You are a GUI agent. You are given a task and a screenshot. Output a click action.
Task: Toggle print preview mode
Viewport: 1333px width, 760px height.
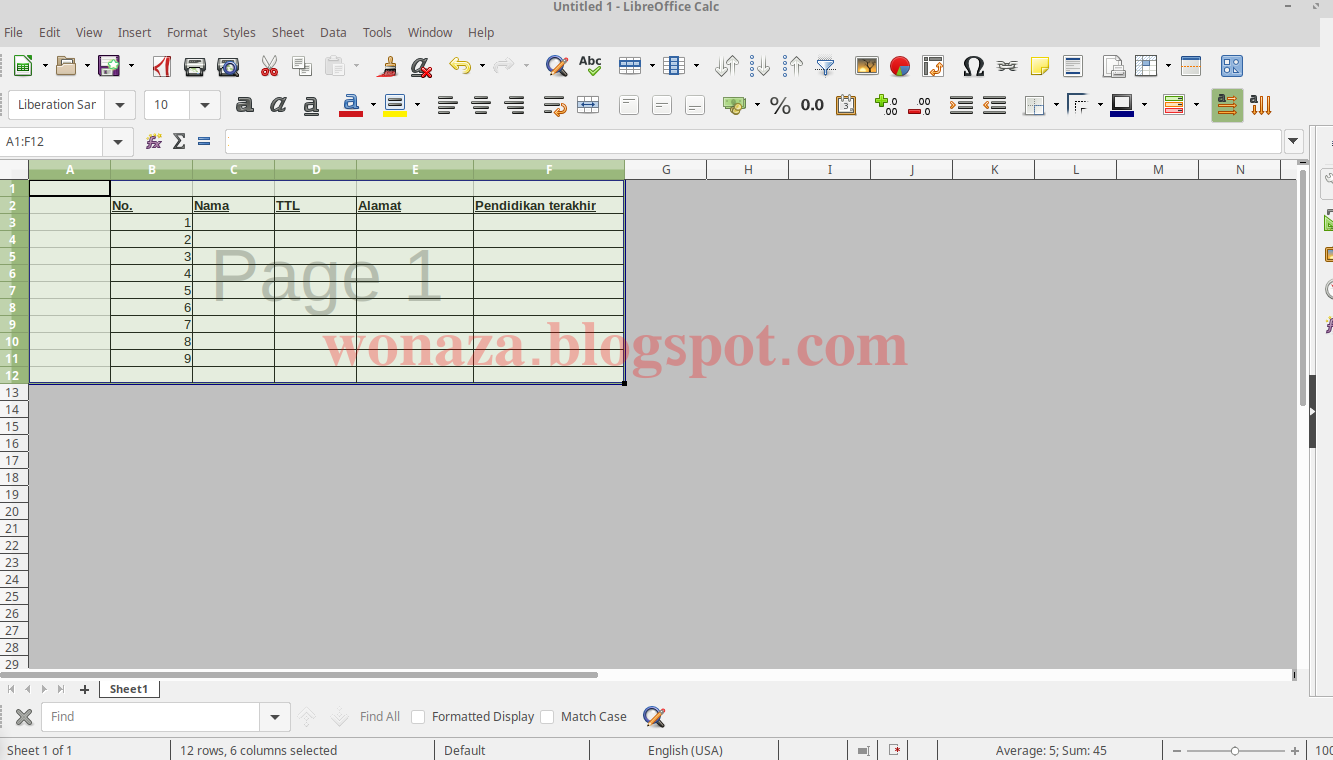pos(228,66)
